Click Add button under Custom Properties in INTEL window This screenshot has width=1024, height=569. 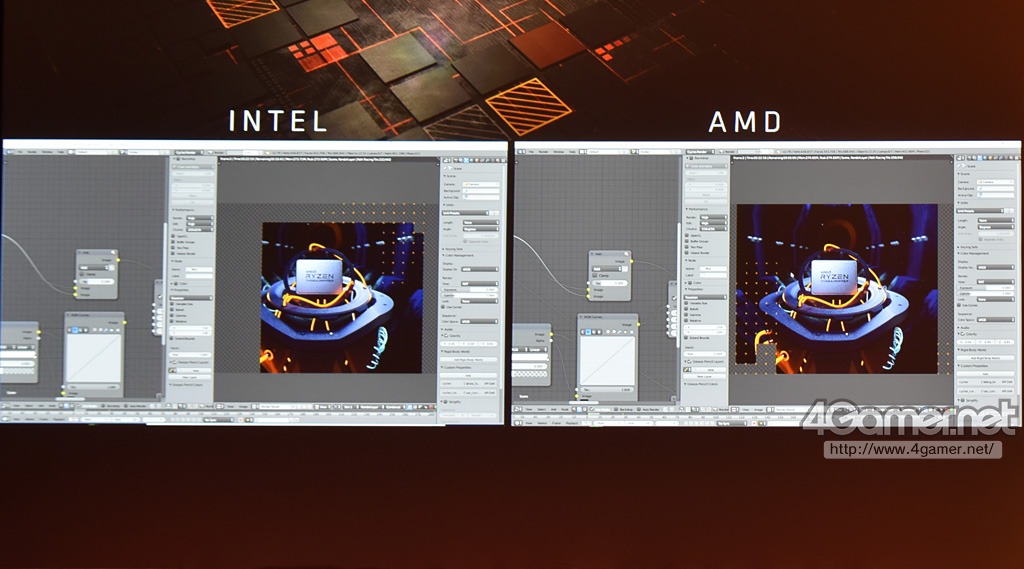(x=468, y=376)
